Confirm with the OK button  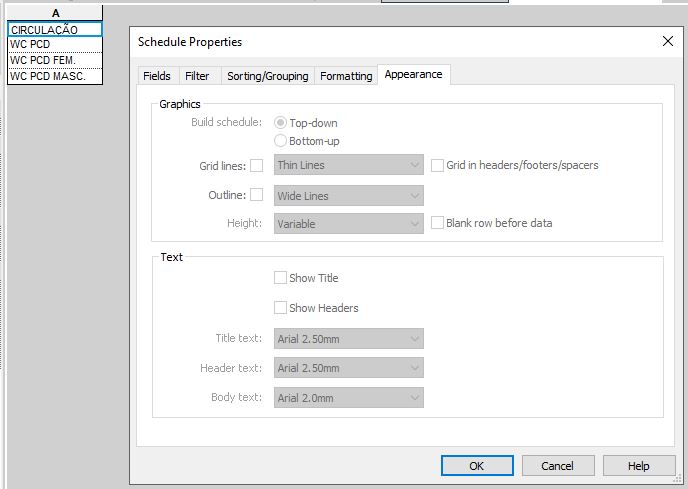(477, 465)
